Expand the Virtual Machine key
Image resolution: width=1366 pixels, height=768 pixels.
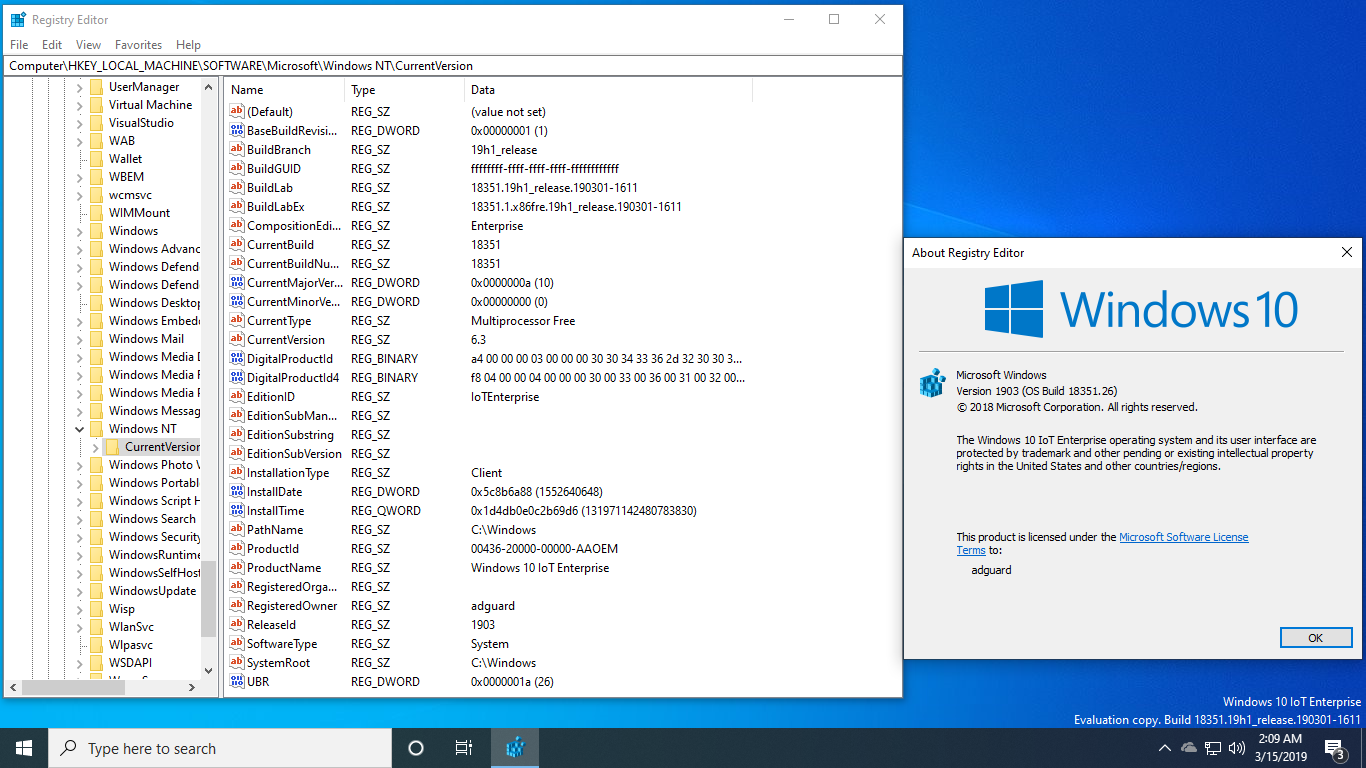point(80,105)
